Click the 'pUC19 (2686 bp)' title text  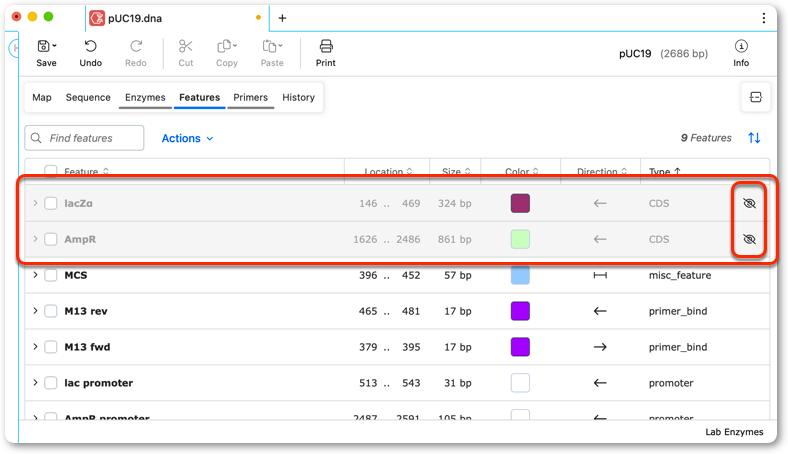(663, 54)
